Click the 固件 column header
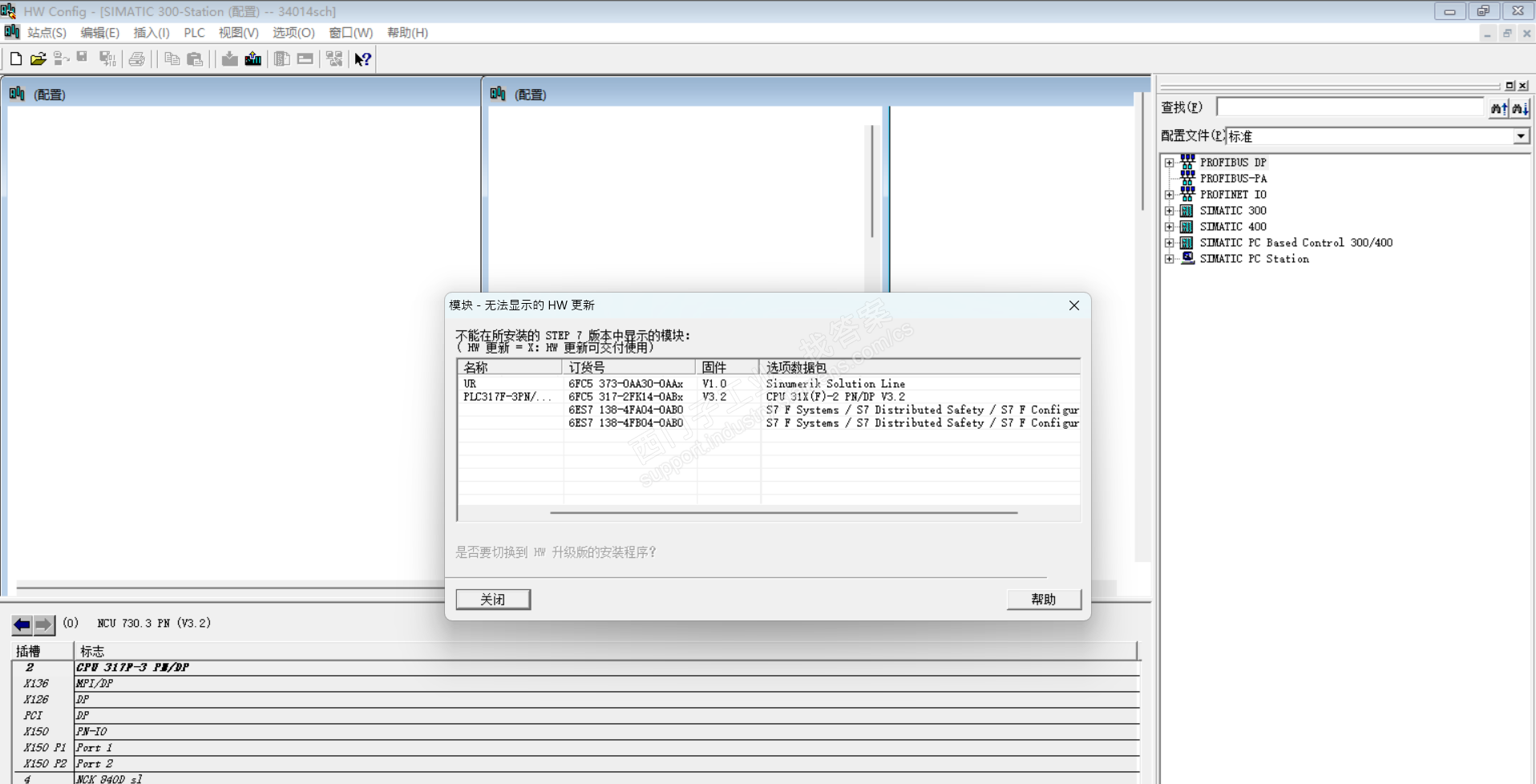 click(x=727, y=367)
